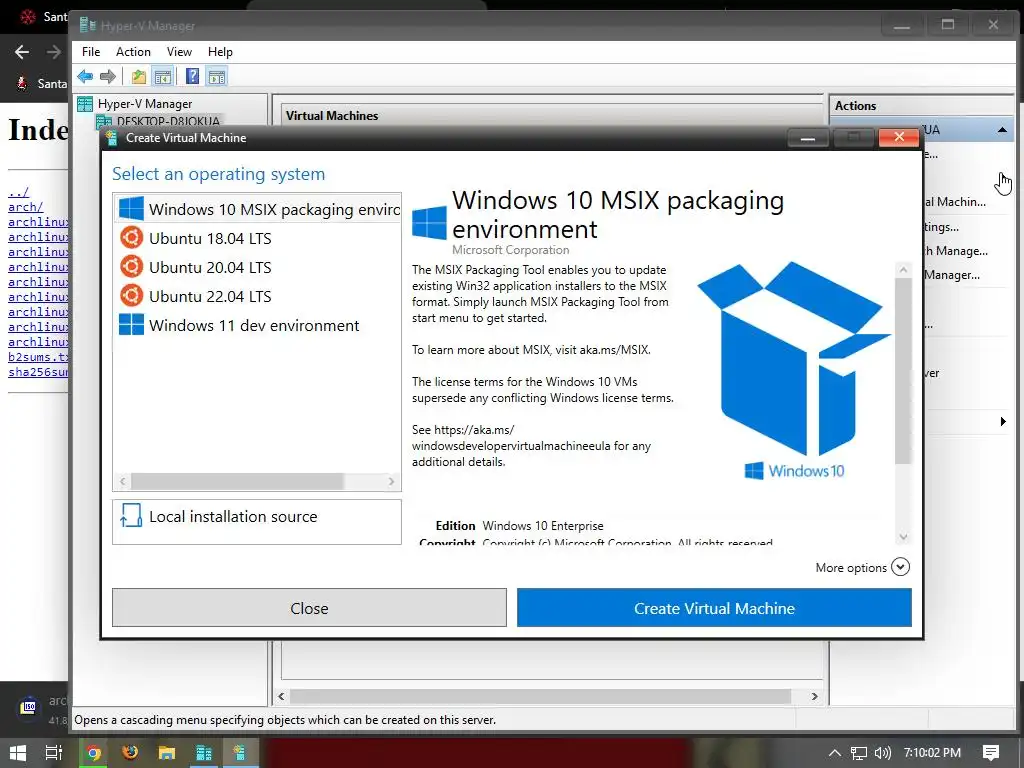Open Firefox from the taskbar

point(130,753)
